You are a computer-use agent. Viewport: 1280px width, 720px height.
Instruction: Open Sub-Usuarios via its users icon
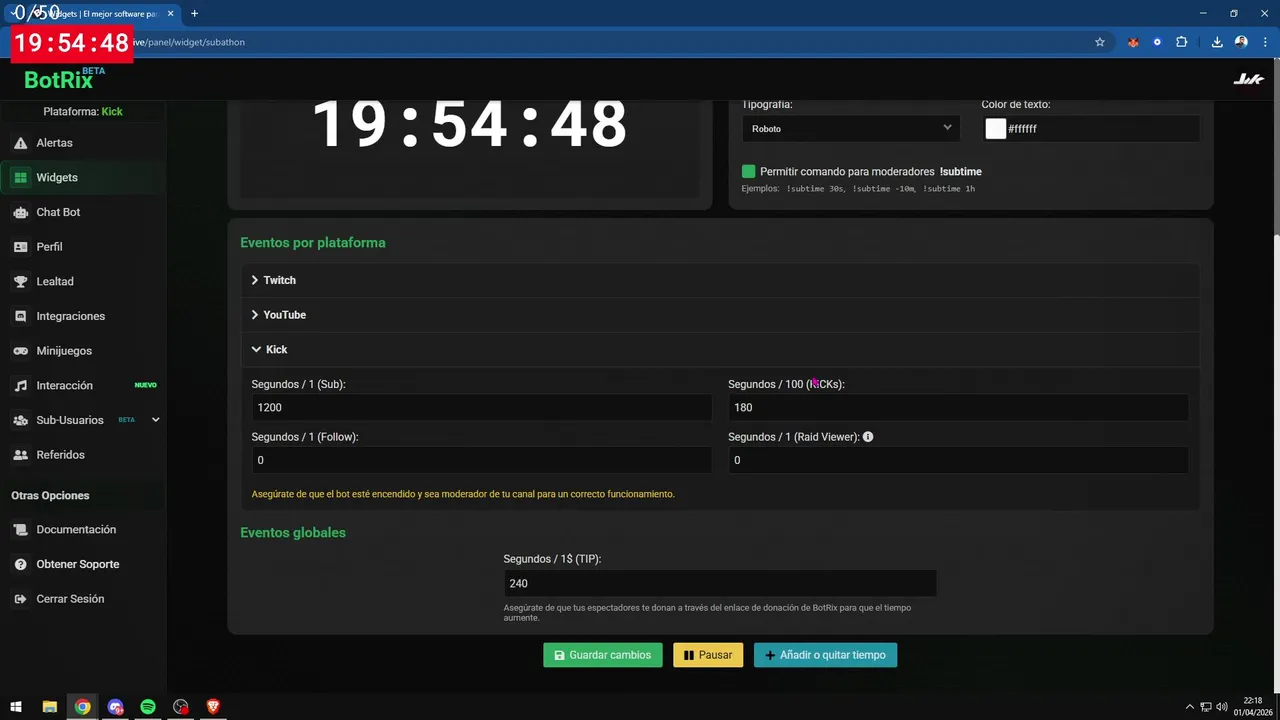[20, 420]
